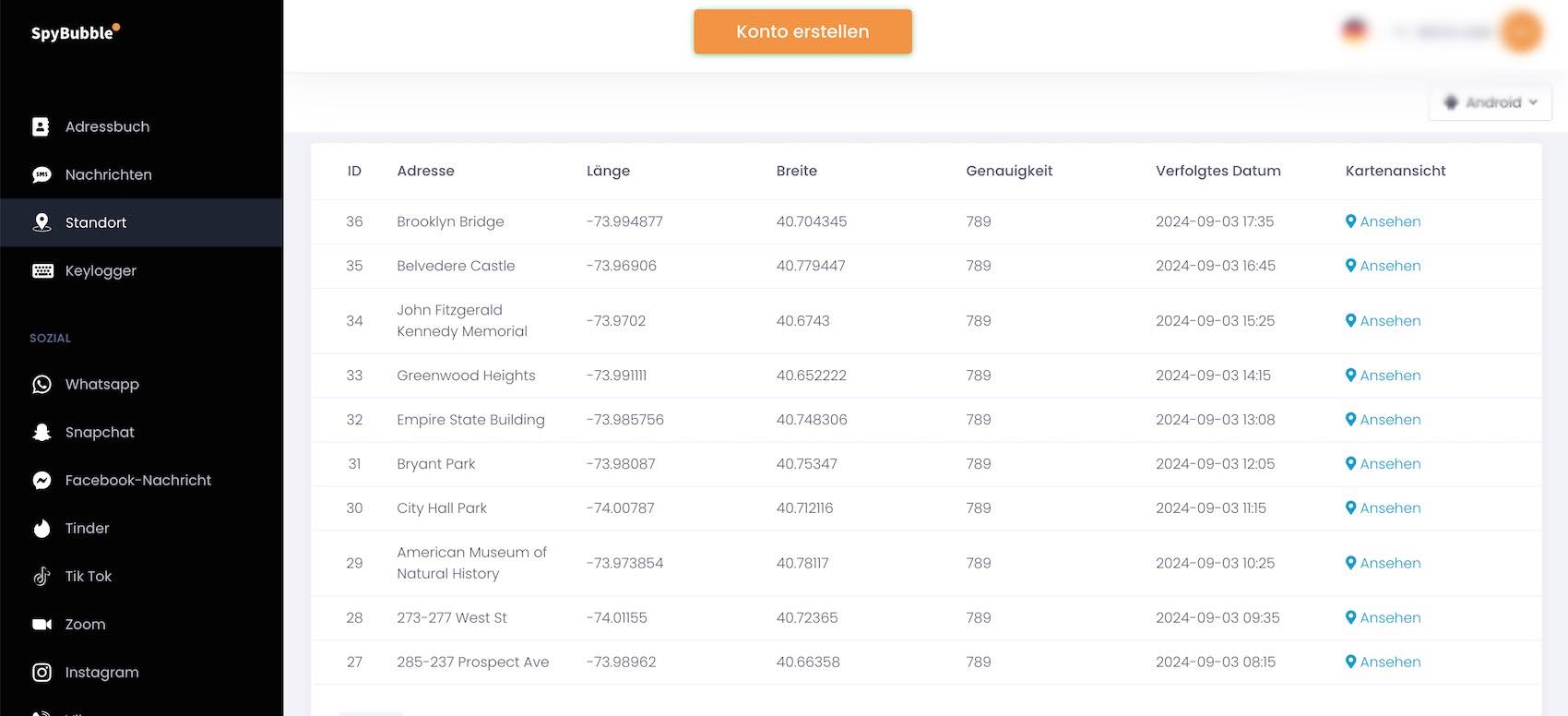
Task: View map for City Hall Park
Action: tap(1383, 508)
